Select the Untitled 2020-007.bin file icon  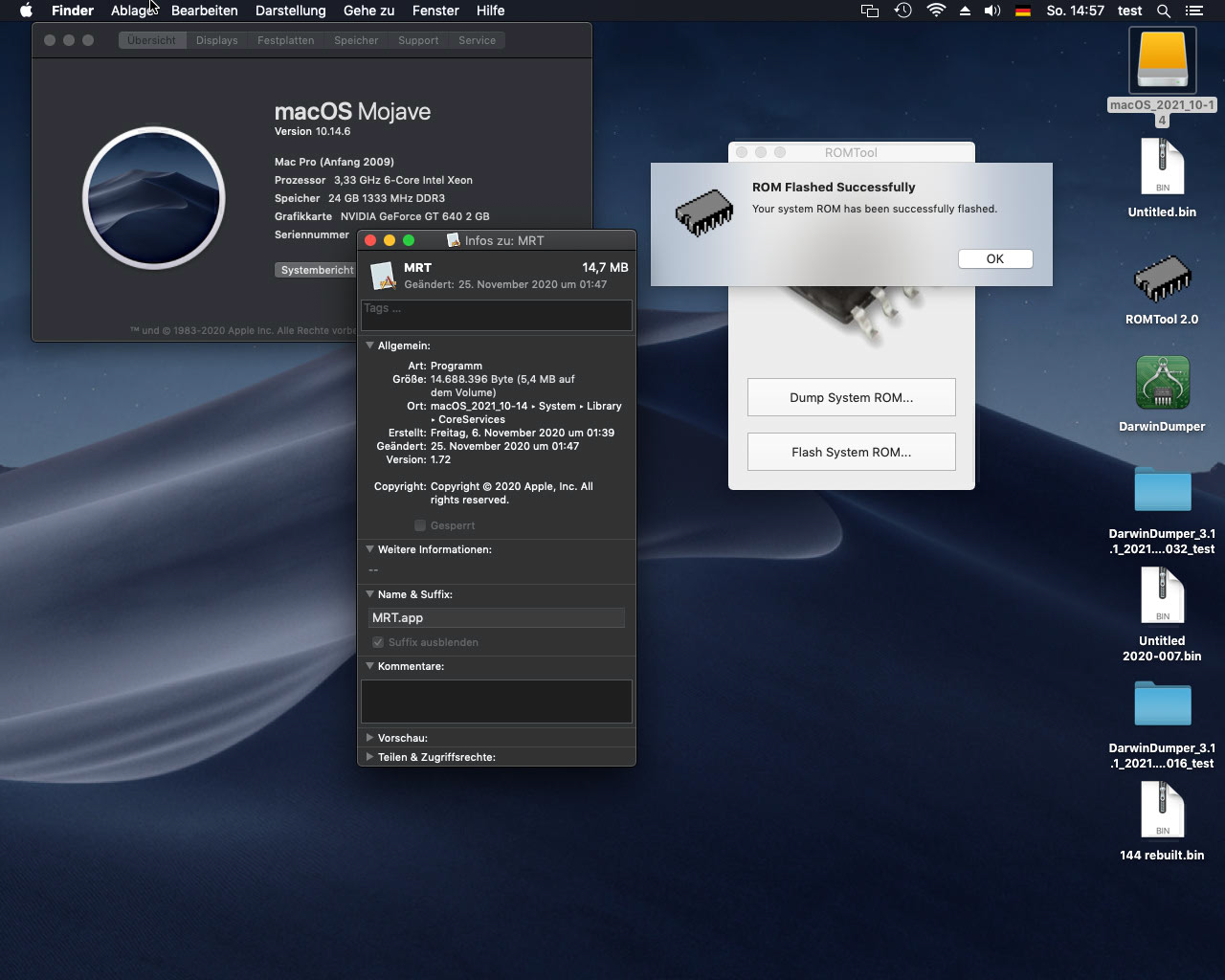tap(1162, 595)
